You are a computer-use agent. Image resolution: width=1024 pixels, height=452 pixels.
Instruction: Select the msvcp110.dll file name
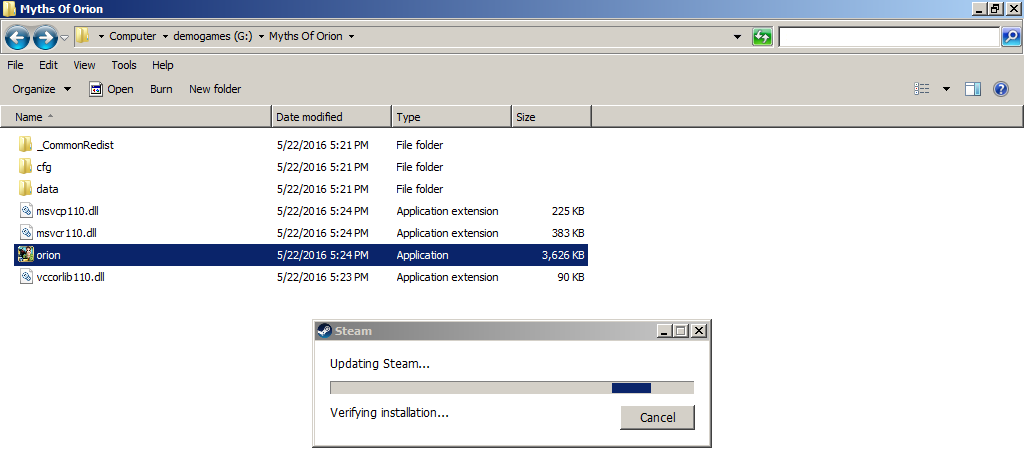pyautogui.click(x=68, y=211)
